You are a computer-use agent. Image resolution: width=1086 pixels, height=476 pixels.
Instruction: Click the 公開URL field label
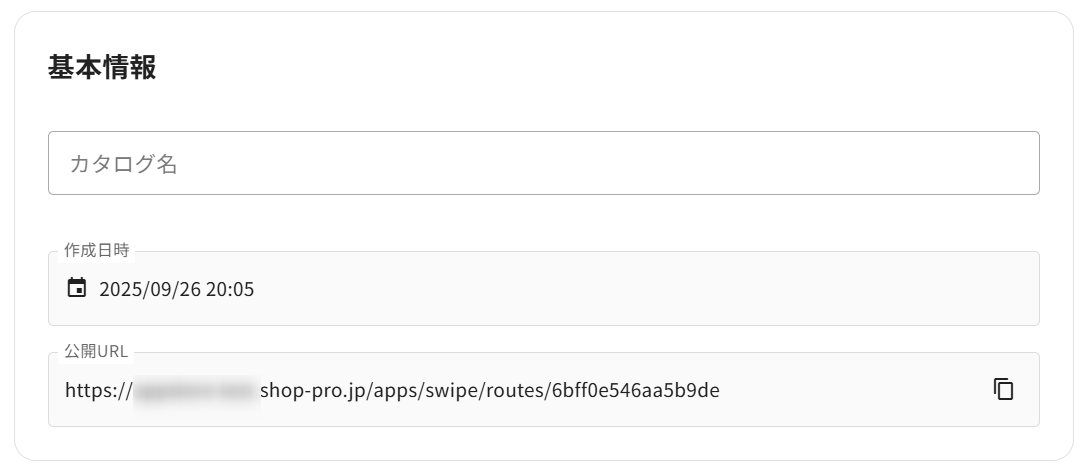(96, 351)
